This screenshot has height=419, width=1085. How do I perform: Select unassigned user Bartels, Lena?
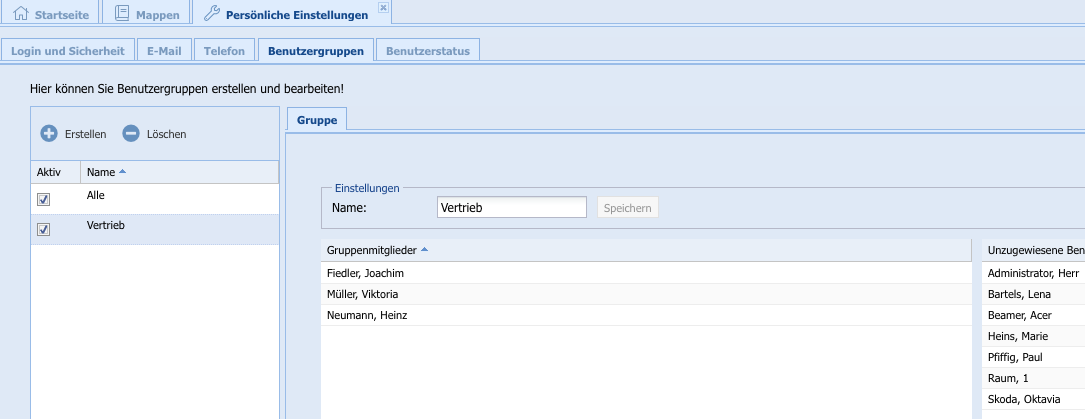[1020, 294]
